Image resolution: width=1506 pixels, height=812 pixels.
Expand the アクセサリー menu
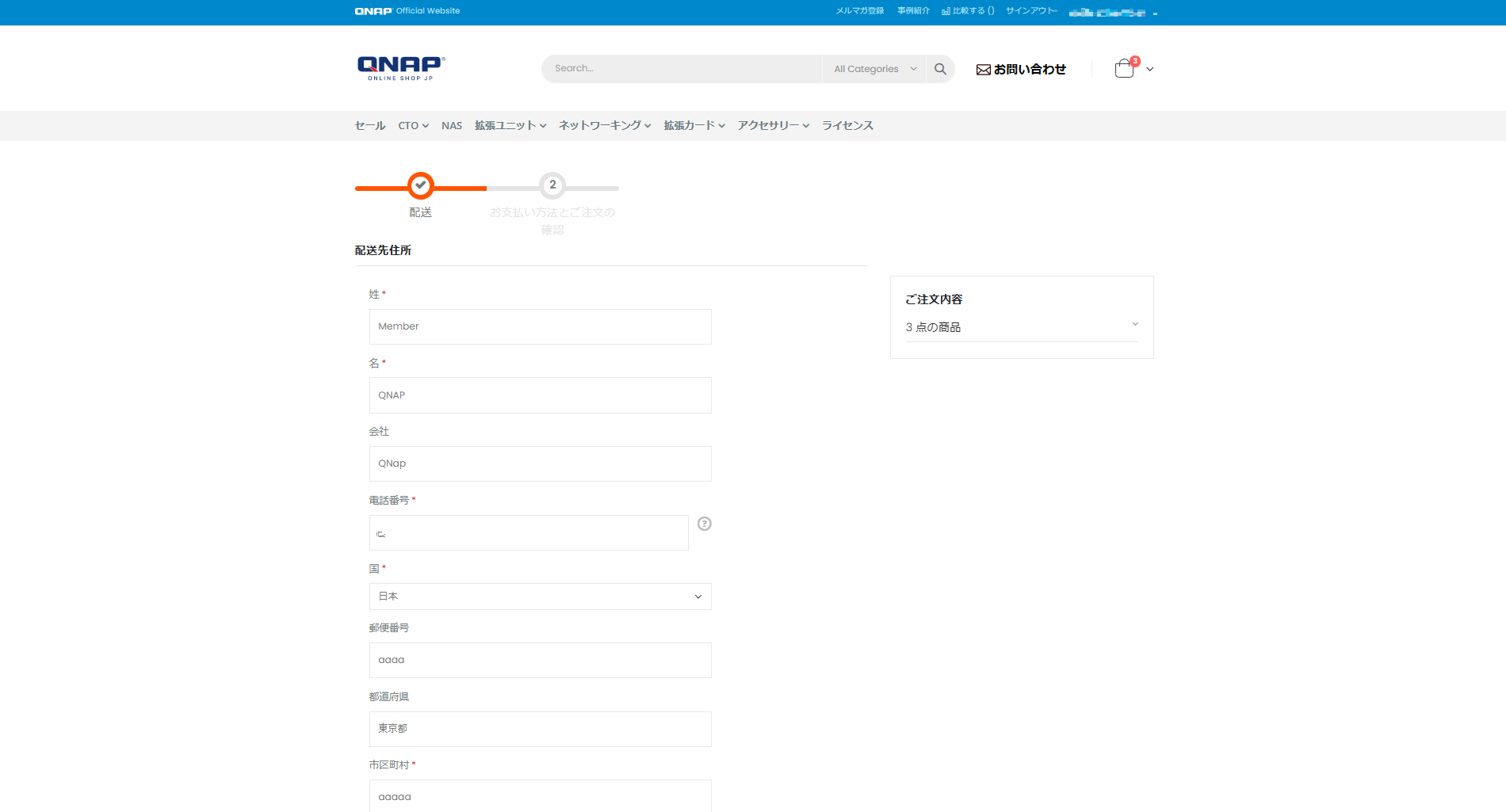[x=774, y=126]
